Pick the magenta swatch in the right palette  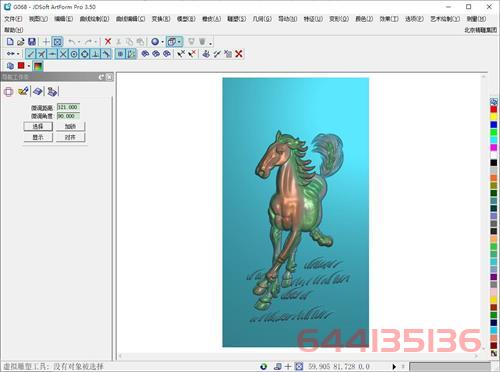494,147
